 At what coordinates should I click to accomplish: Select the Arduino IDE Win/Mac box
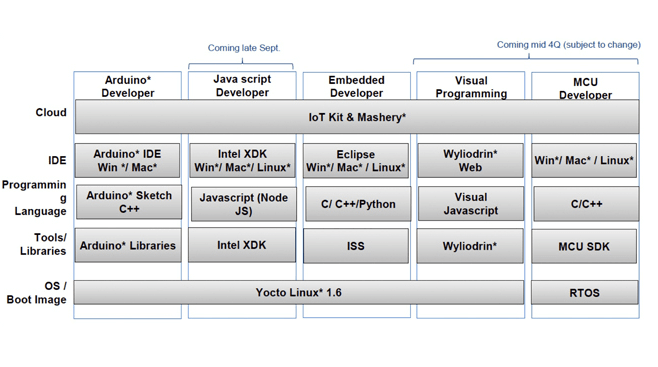click(128, 160)
